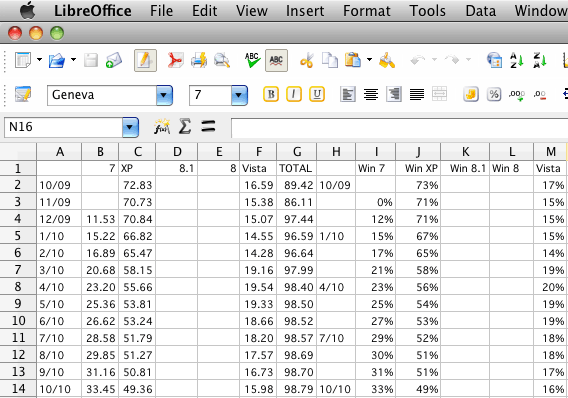Click the scissors Cut icon

306,60
